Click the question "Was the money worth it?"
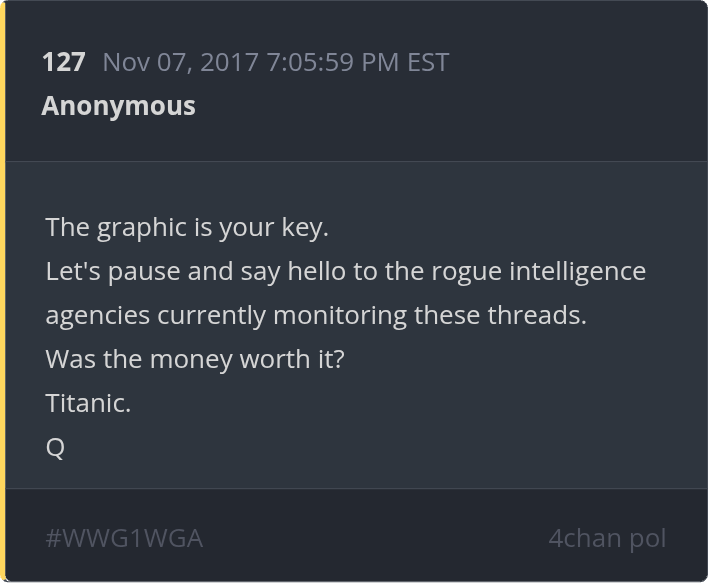The height and width of the screenshot is (584, 710). coord(195,359)
